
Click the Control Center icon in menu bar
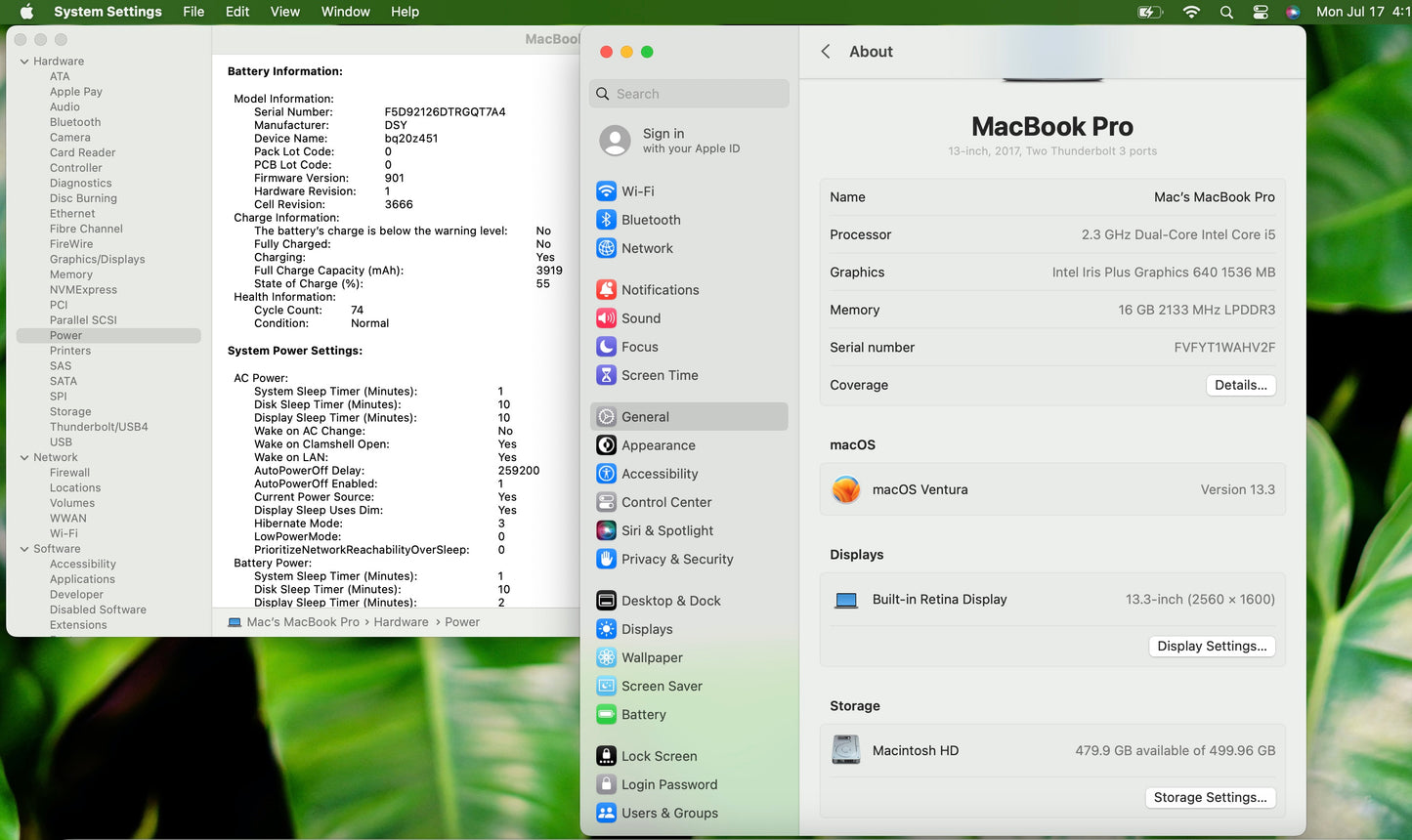[x=1261, y=12]
